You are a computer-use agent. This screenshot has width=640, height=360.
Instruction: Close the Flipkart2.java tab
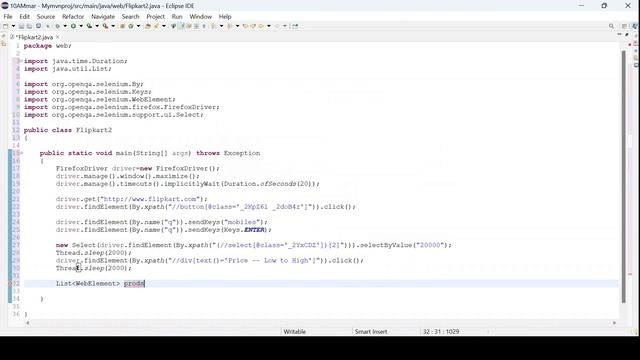(58, 37)
